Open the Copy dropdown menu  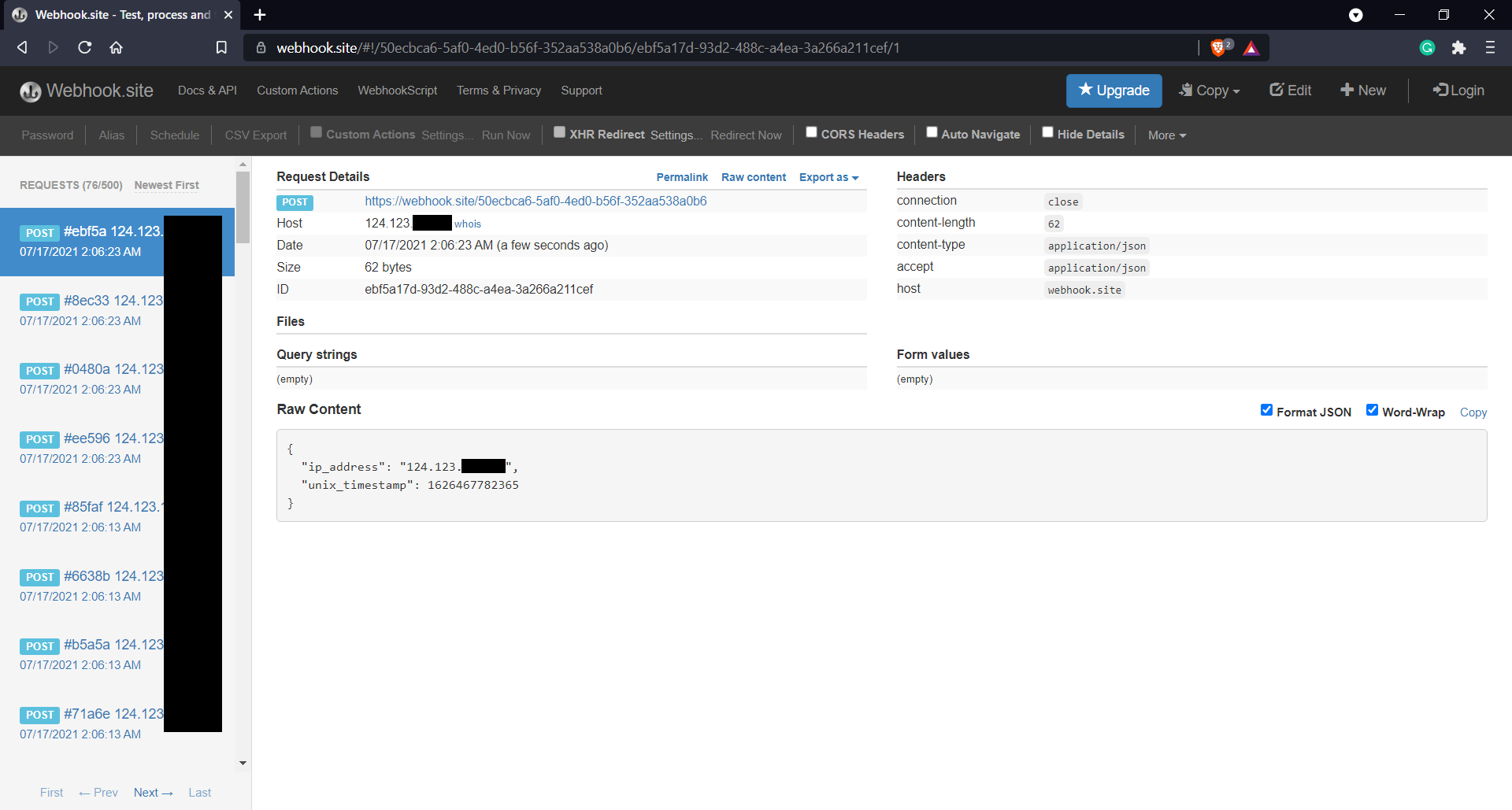[x=1209, y=91]
